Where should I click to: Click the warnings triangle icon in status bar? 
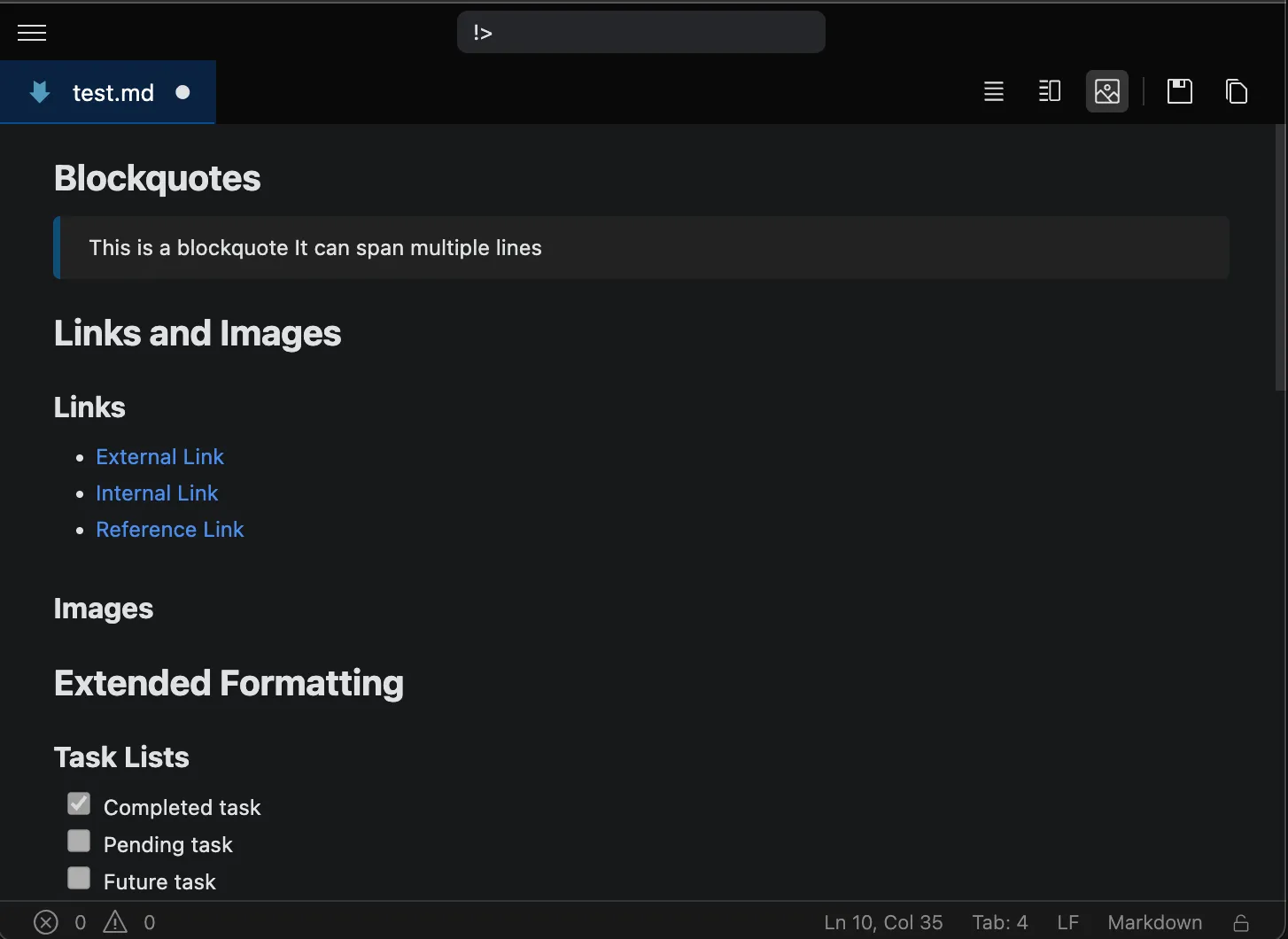click(x=115, y=922)
